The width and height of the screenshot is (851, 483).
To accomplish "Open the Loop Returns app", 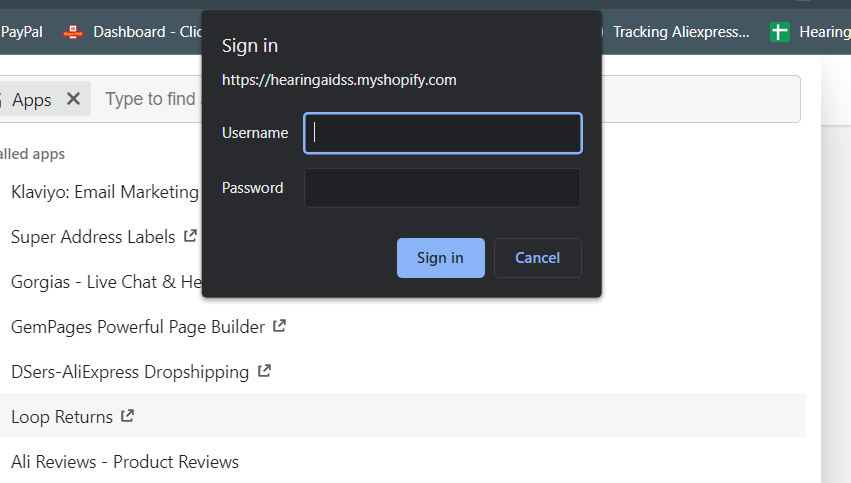I will click(62, 417).
